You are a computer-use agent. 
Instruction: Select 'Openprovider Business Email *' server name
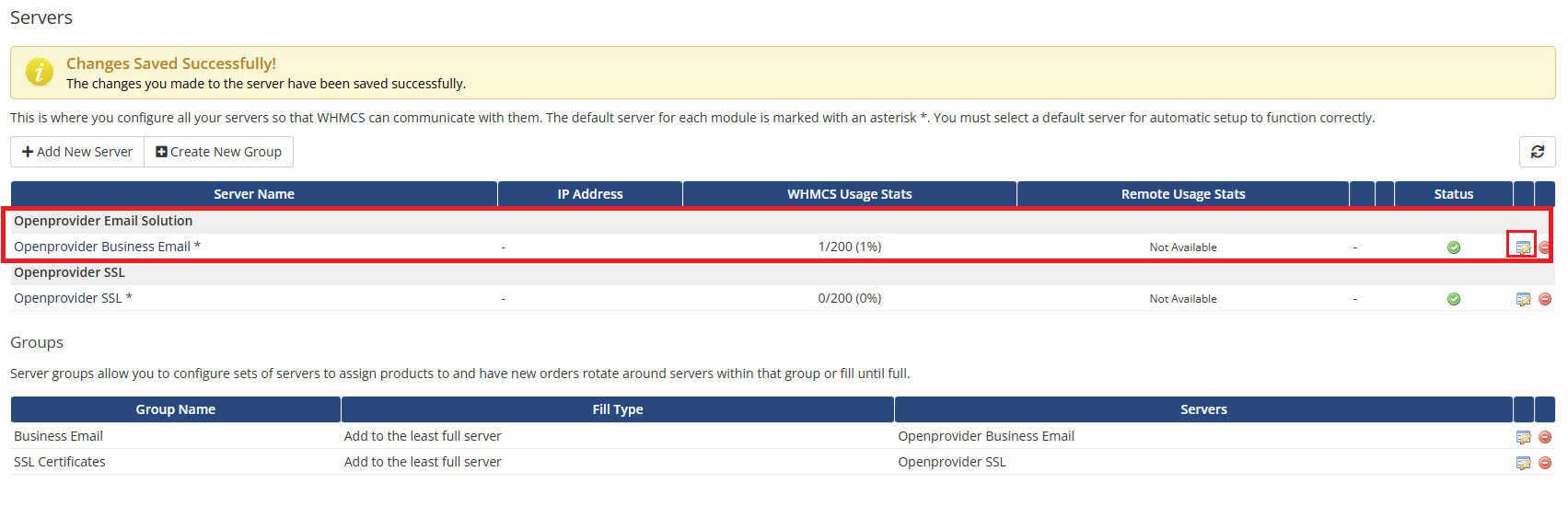[x=107, y=247]
